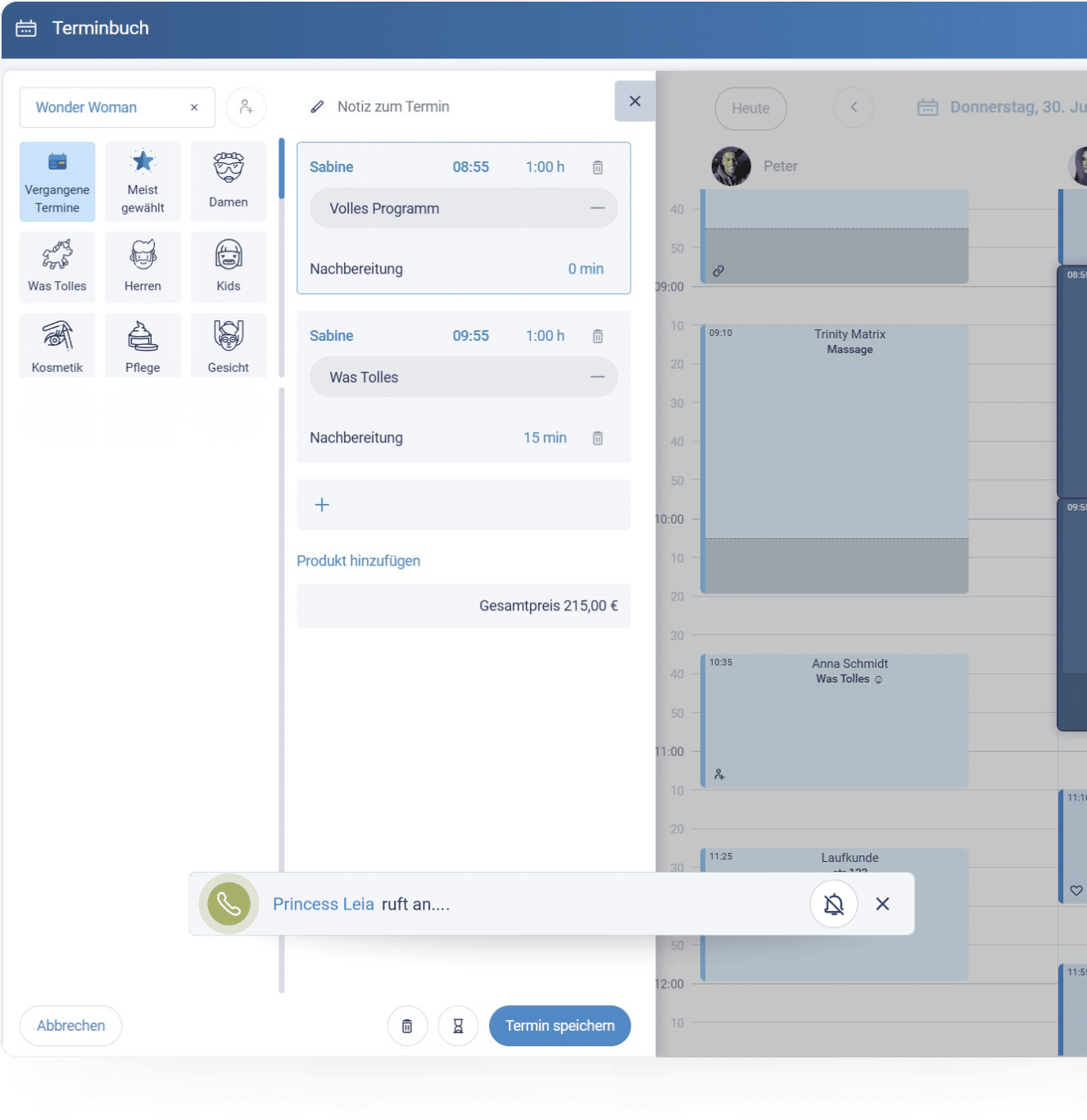Open the Herren category tab
The height and width of the screenshot is (1120, 1087).
143,267
